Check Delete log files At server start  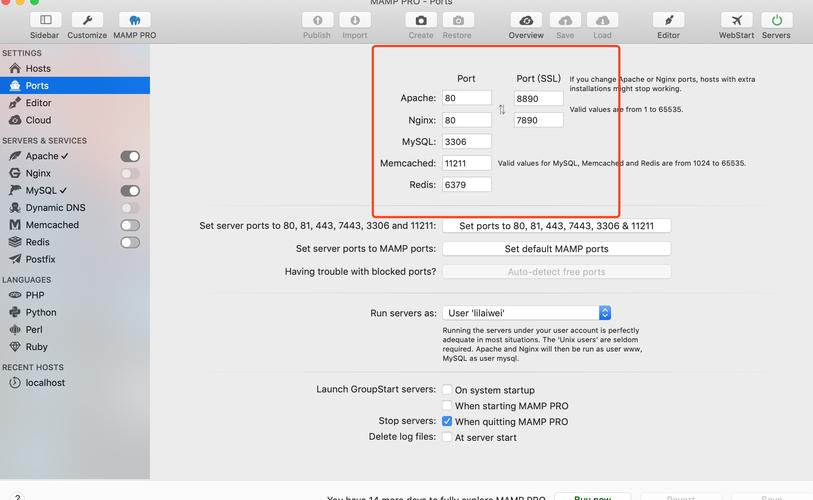447,437
